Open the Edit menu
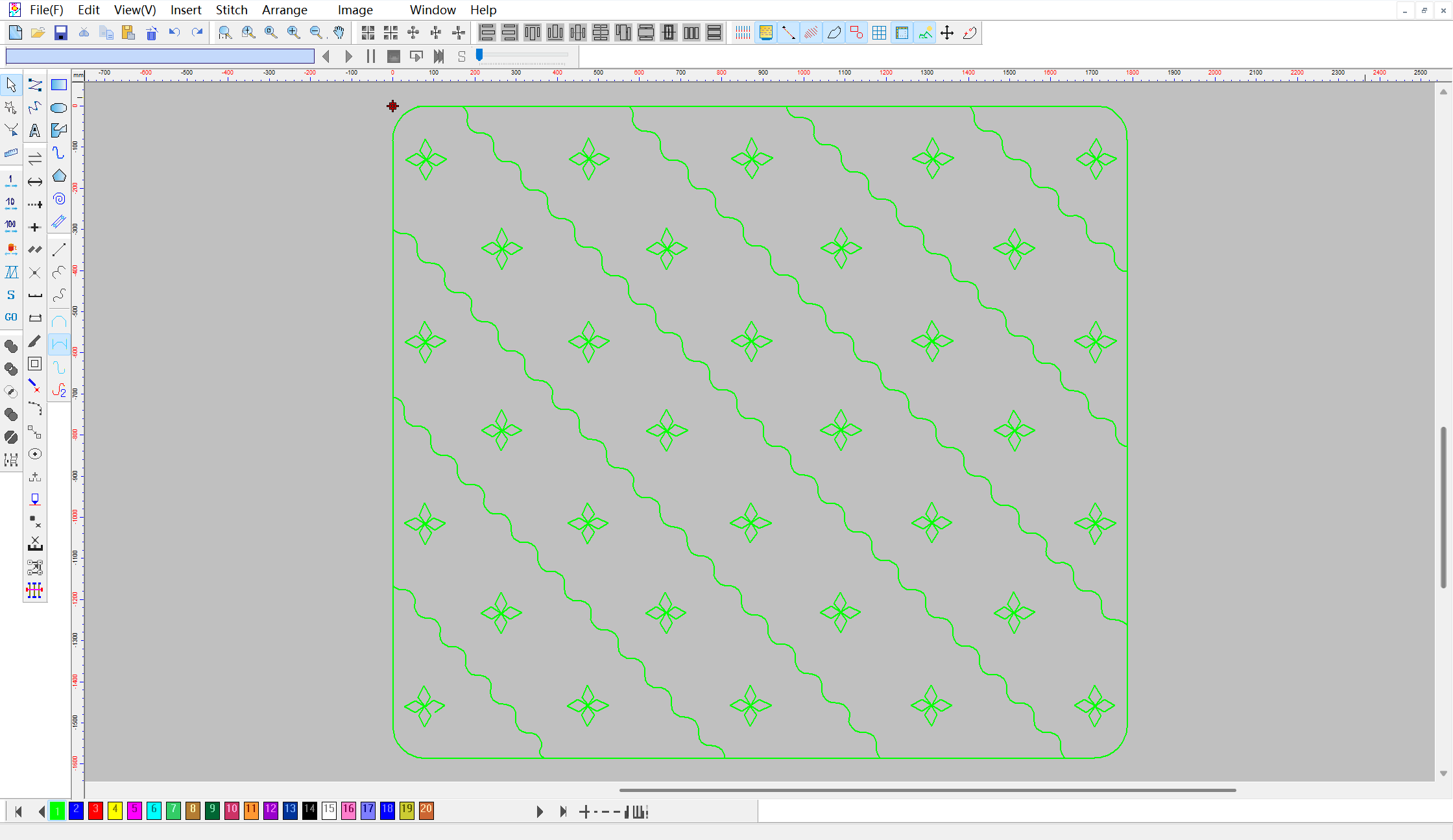 coord(89,10)
